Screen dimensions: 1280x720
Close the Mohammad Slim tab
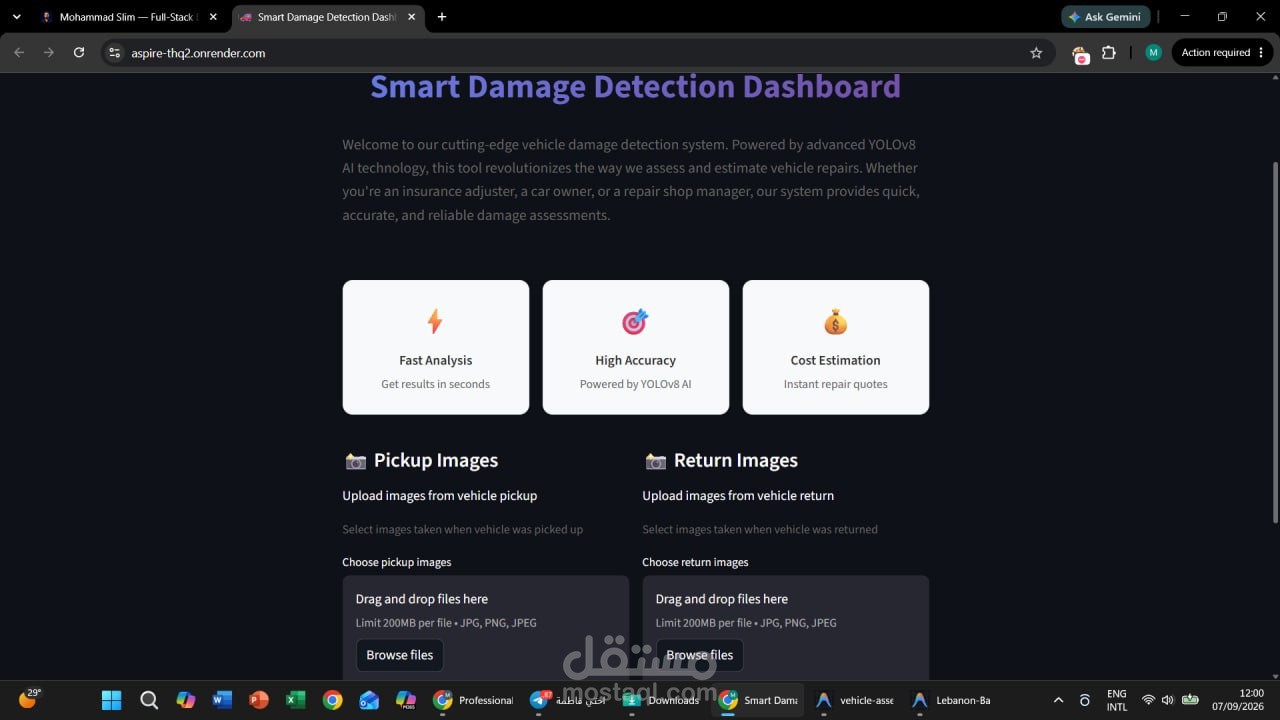point(213,17)
